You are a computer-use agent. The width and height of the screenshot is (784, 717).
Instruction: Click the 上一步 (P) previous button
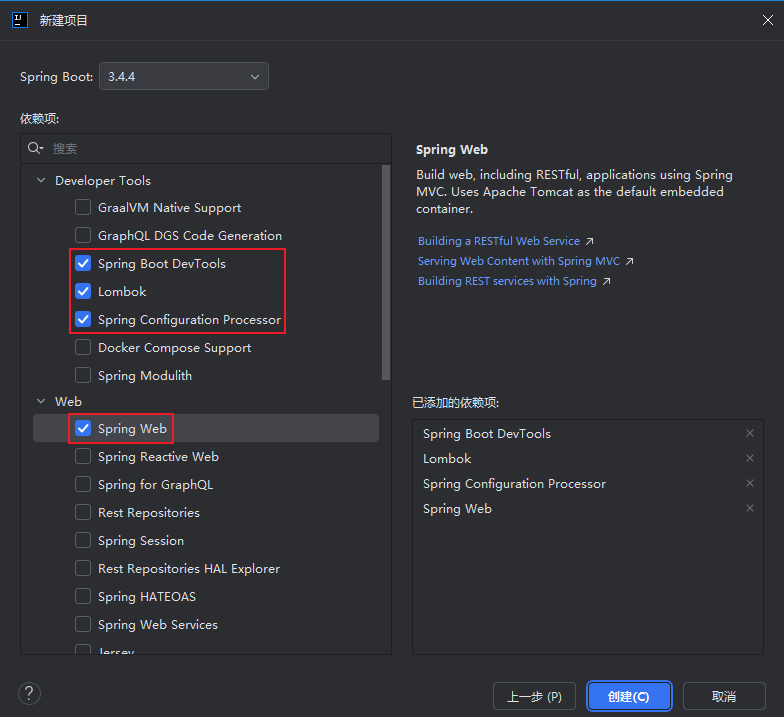(534, 696)
